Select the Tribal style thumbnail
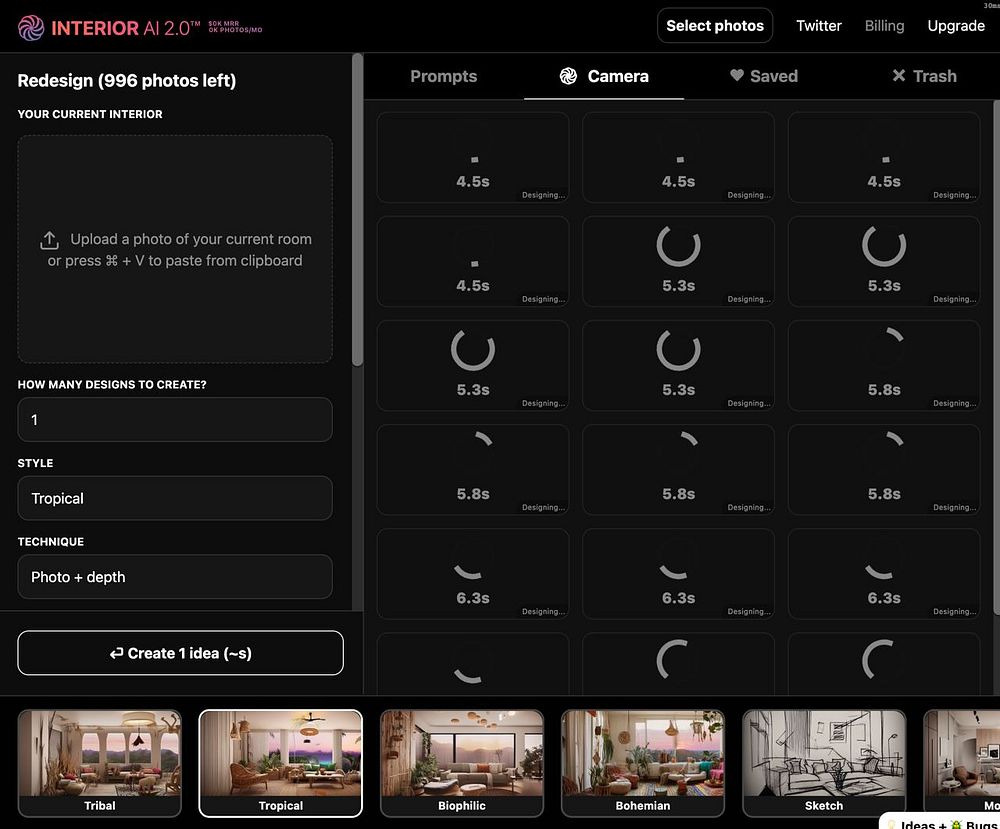The height and width of the screenshot is (829, 1000). [x=99, y=763]
